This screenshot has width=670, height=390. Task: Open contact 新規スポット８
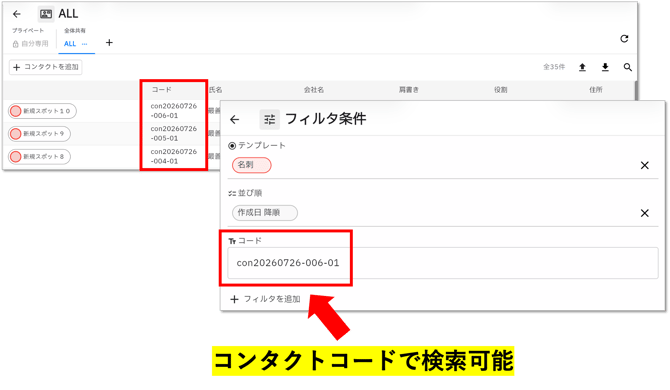(39, 157)
